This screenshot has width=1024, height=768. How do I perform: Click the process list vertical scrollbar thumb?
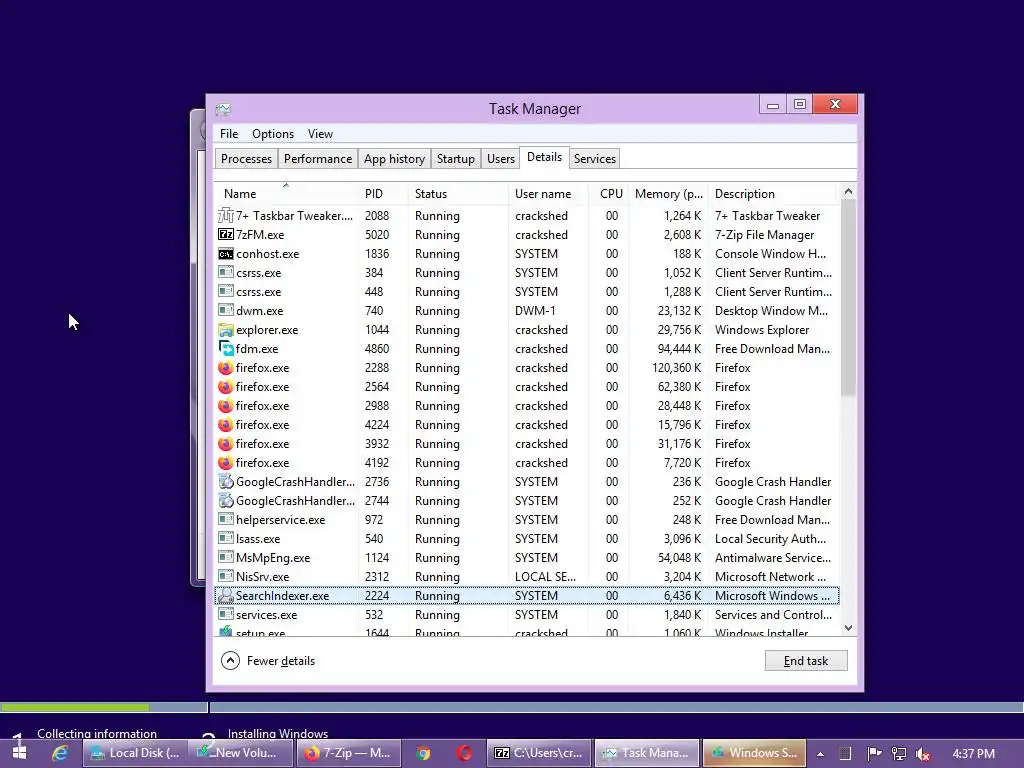click(x=848, y=298)
